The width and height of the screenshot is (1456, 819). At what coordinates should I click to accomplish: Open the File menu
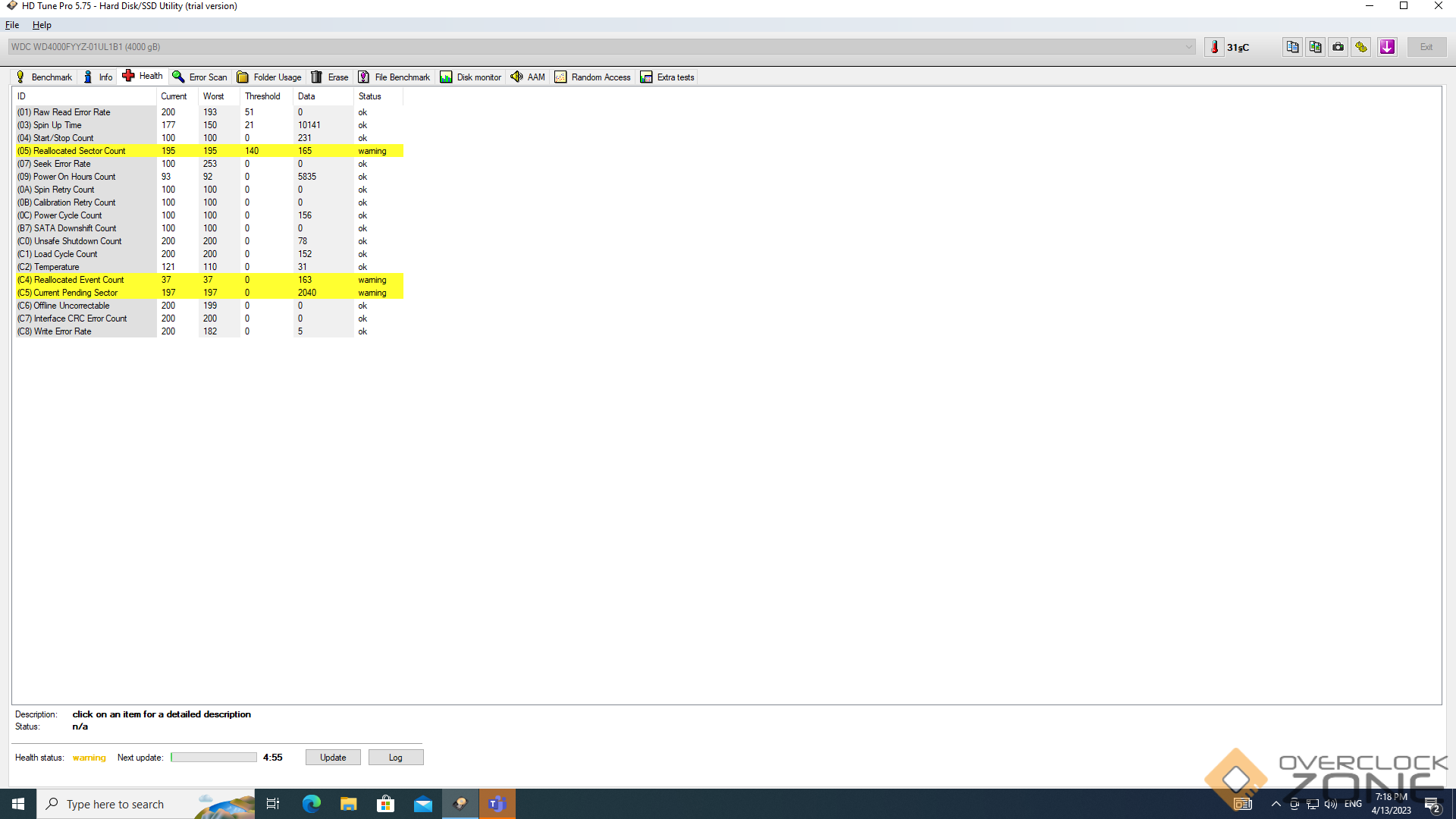[12, 25]
